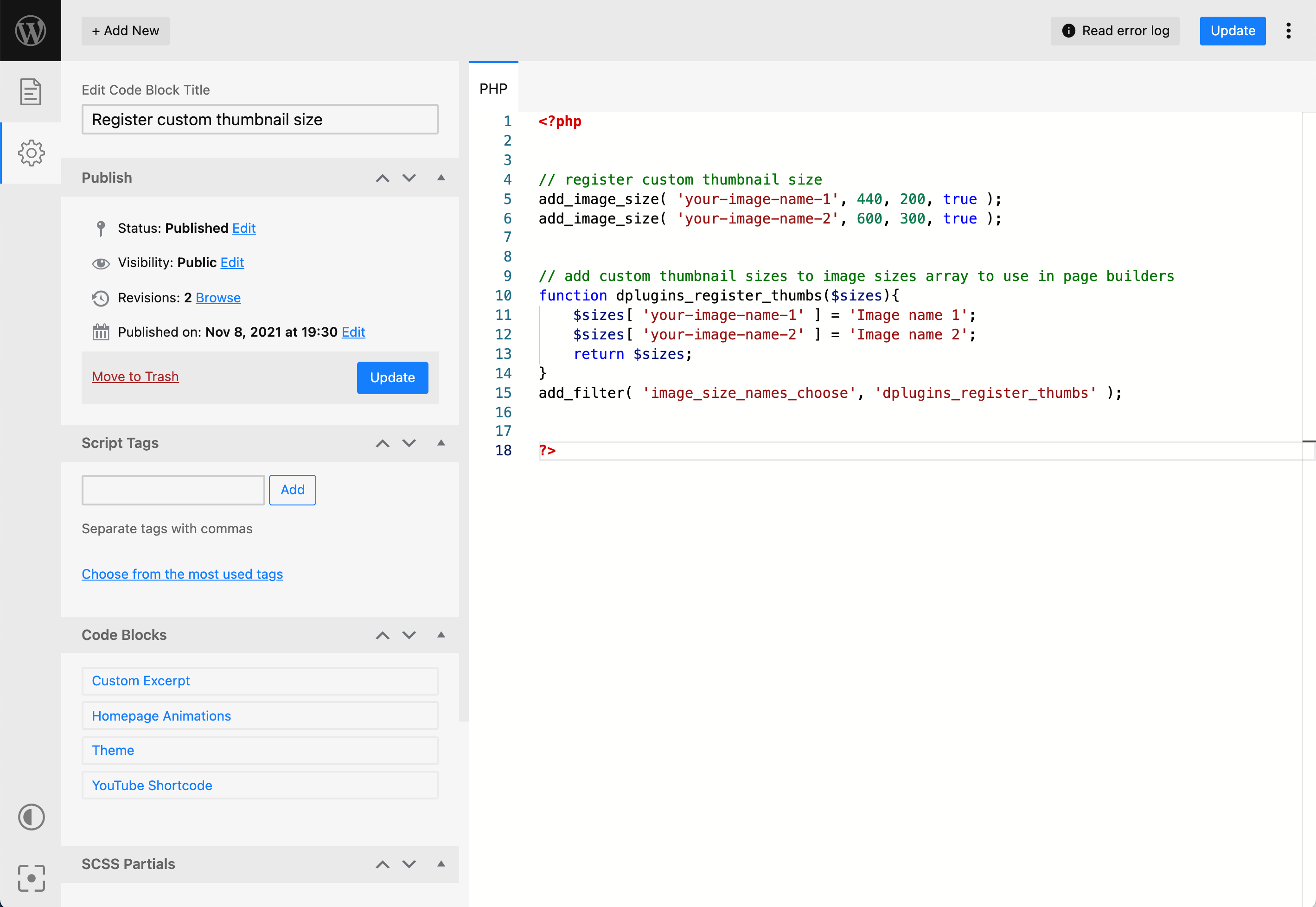Open the three-dot options menu

[1288, 31]
